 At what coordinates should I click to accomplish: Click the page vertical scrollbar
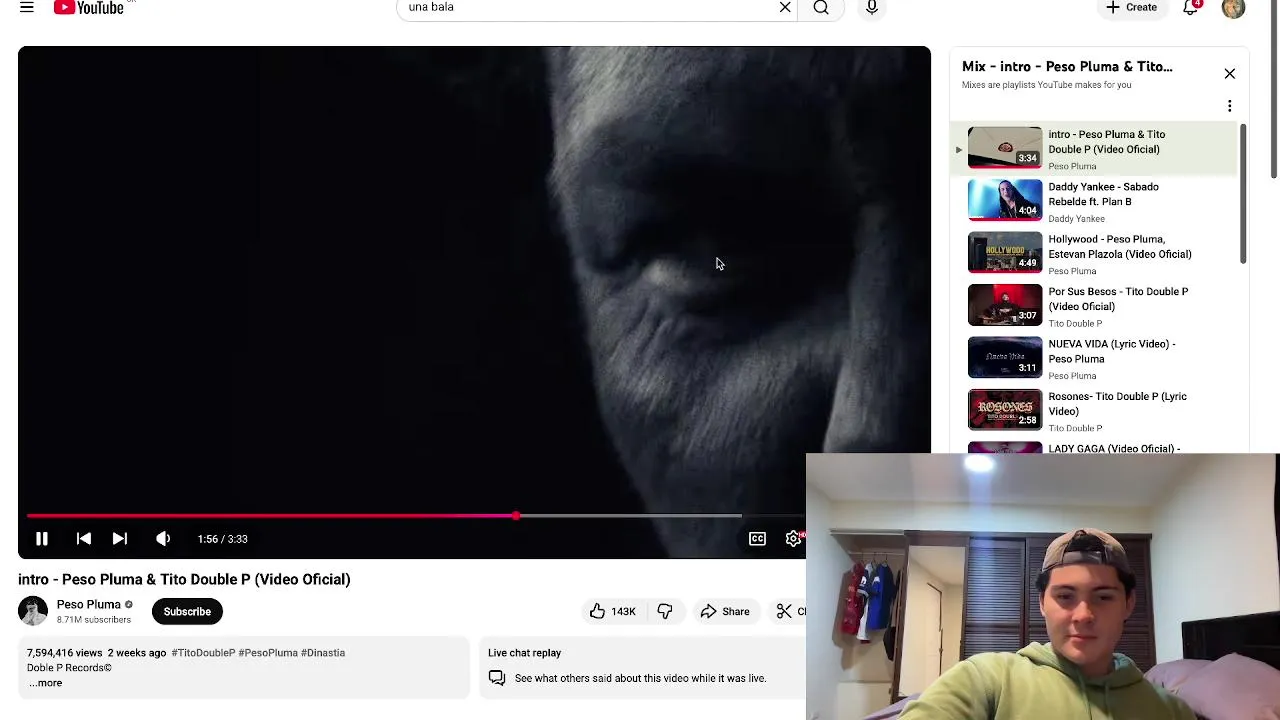pyautogui.click(x=1274, y=90)
